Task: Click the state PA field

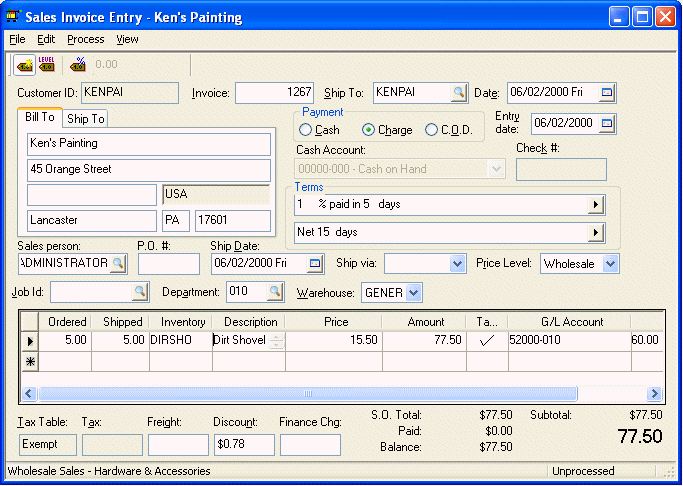Action: pyautogui.click(x=176, y=221)
